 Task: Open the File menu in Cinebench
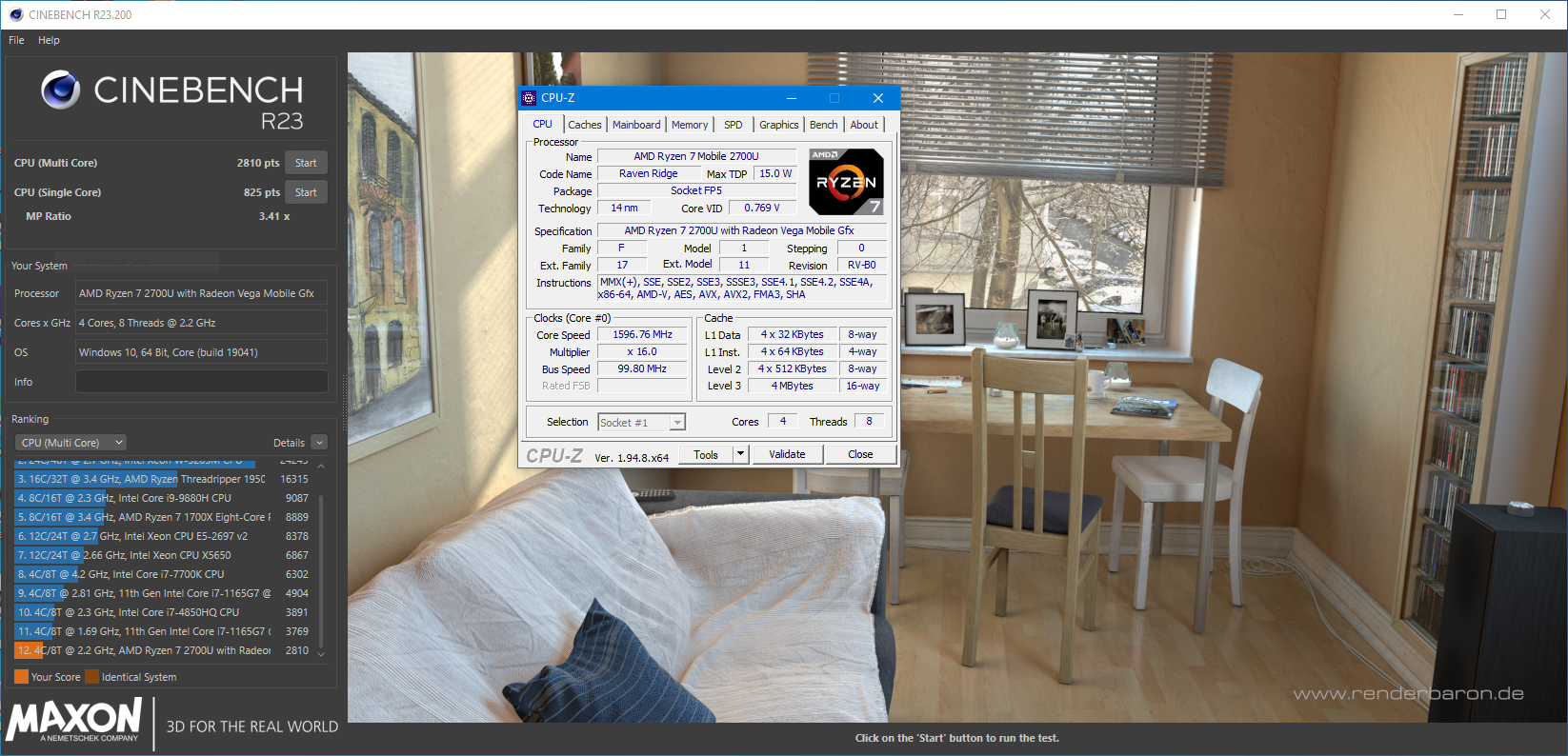click(x=16, y=40)
